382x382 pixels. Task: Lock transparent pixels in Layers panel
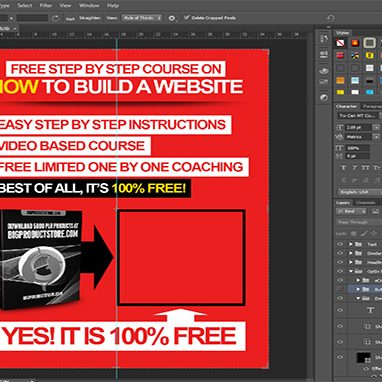[354, 234]
